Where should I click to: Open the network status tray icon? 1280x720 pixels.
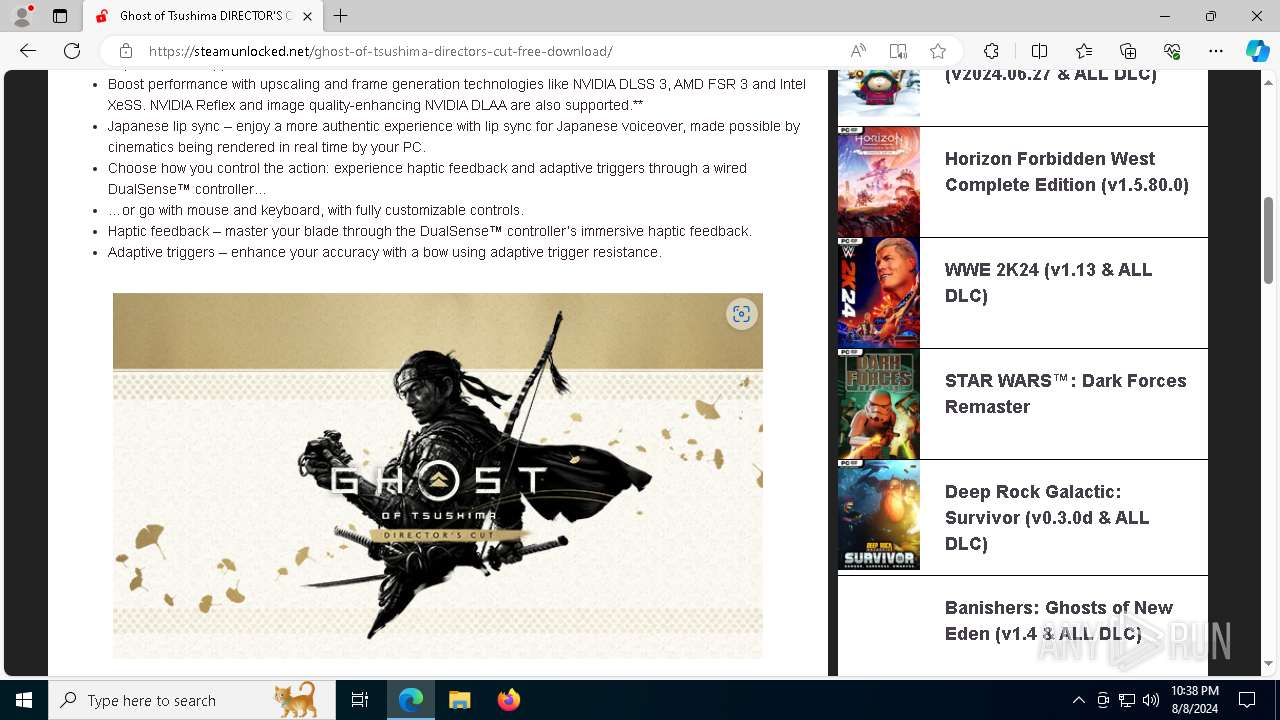point(1127,700)
